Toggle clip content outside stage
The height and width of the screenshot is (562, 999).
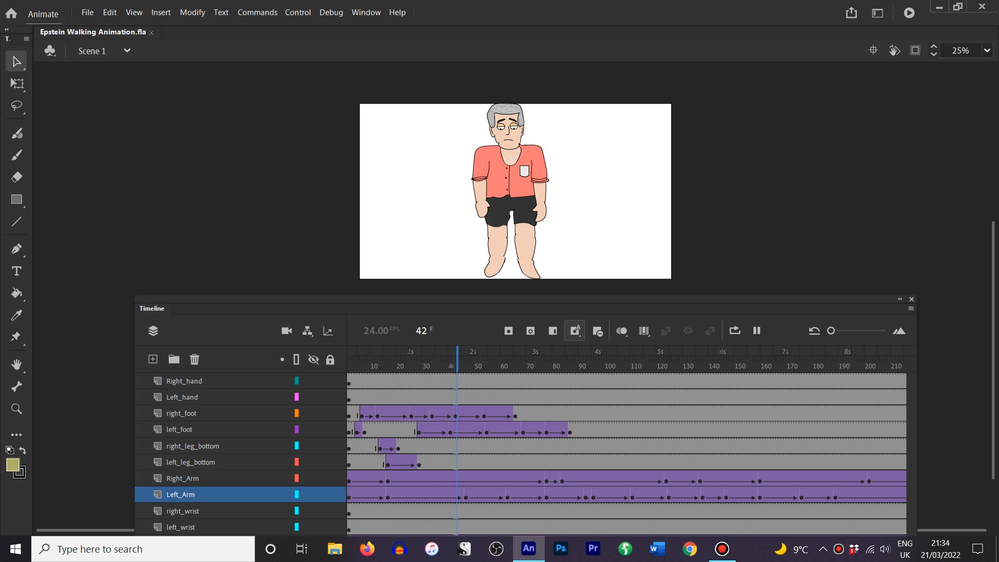915,50
